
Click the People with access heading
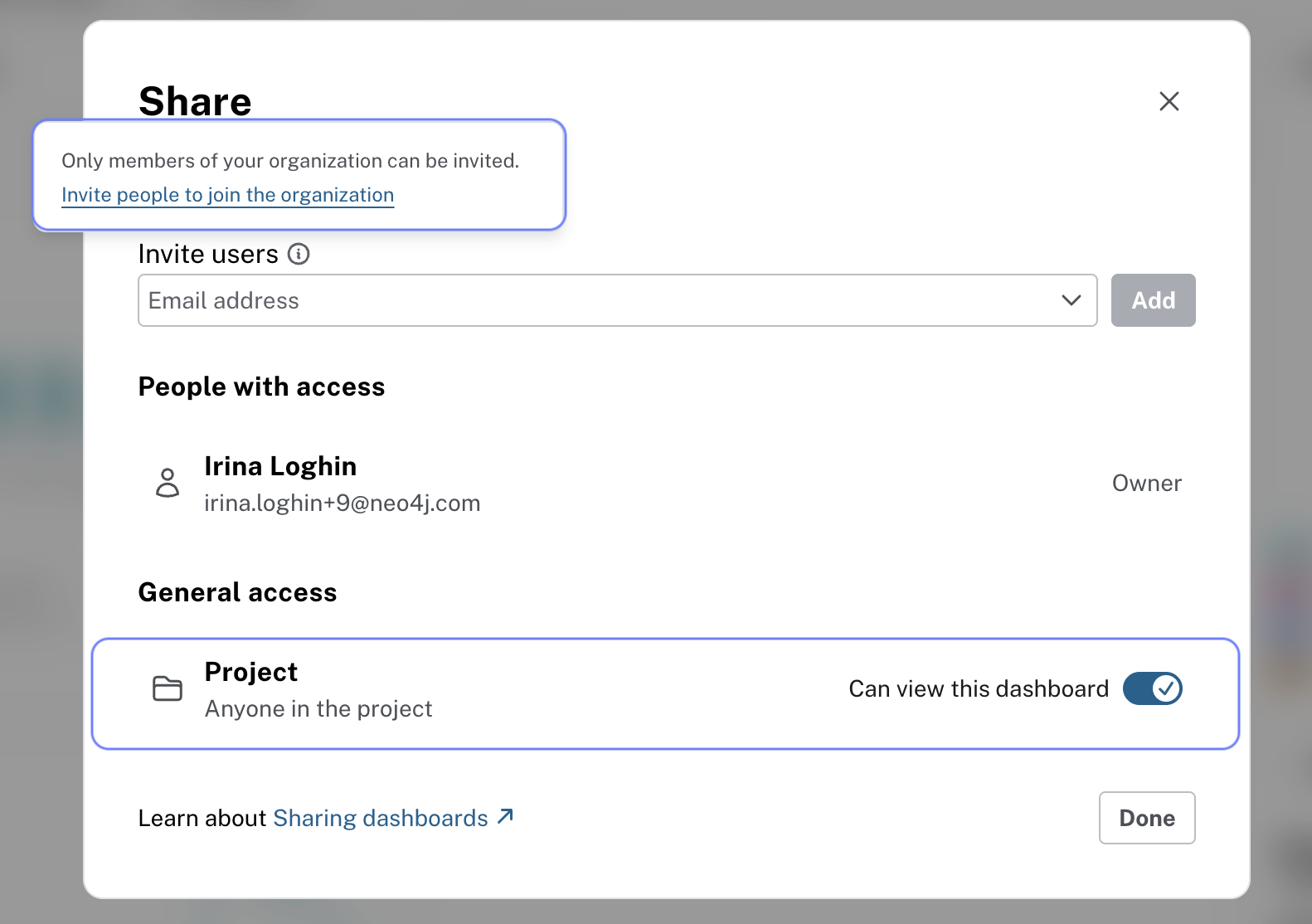[x=261, y=387]
